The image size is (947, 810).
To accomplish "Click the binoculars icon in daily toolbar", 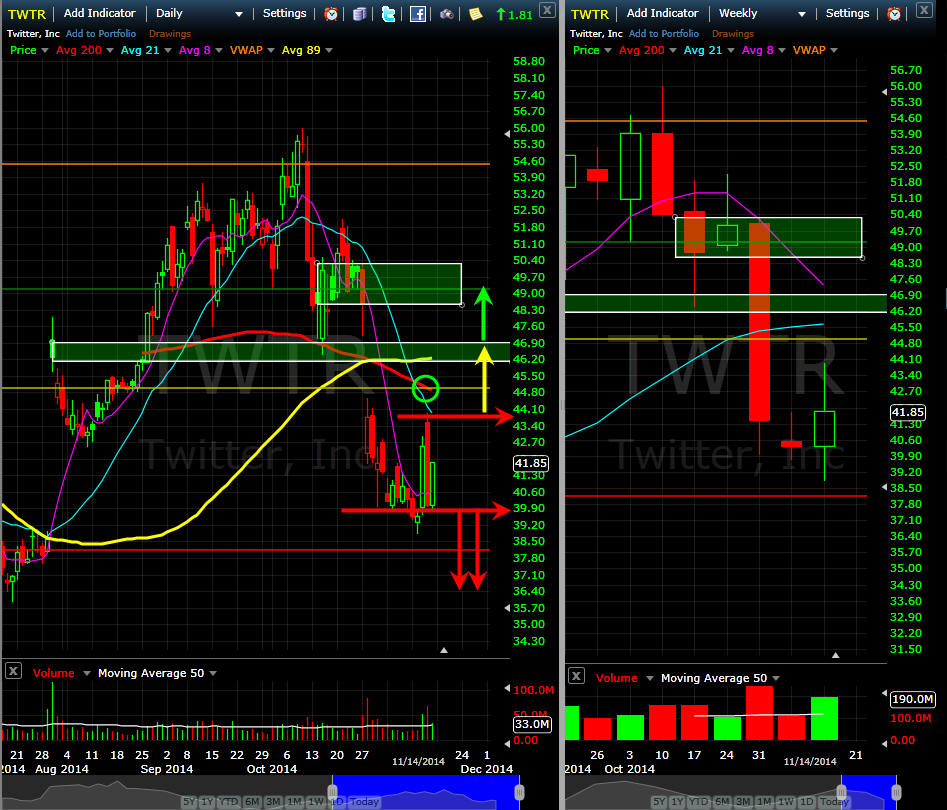I will pyautogui.click(x=446, y=14).
